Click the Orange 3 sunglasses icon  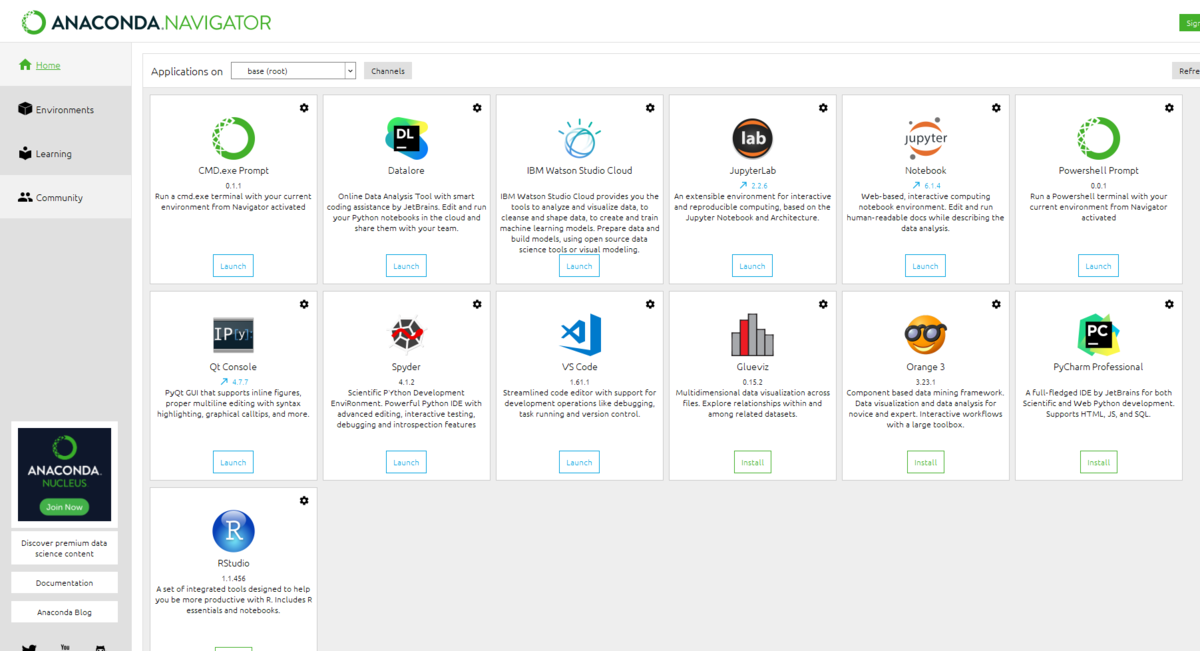tap(925, 335)
